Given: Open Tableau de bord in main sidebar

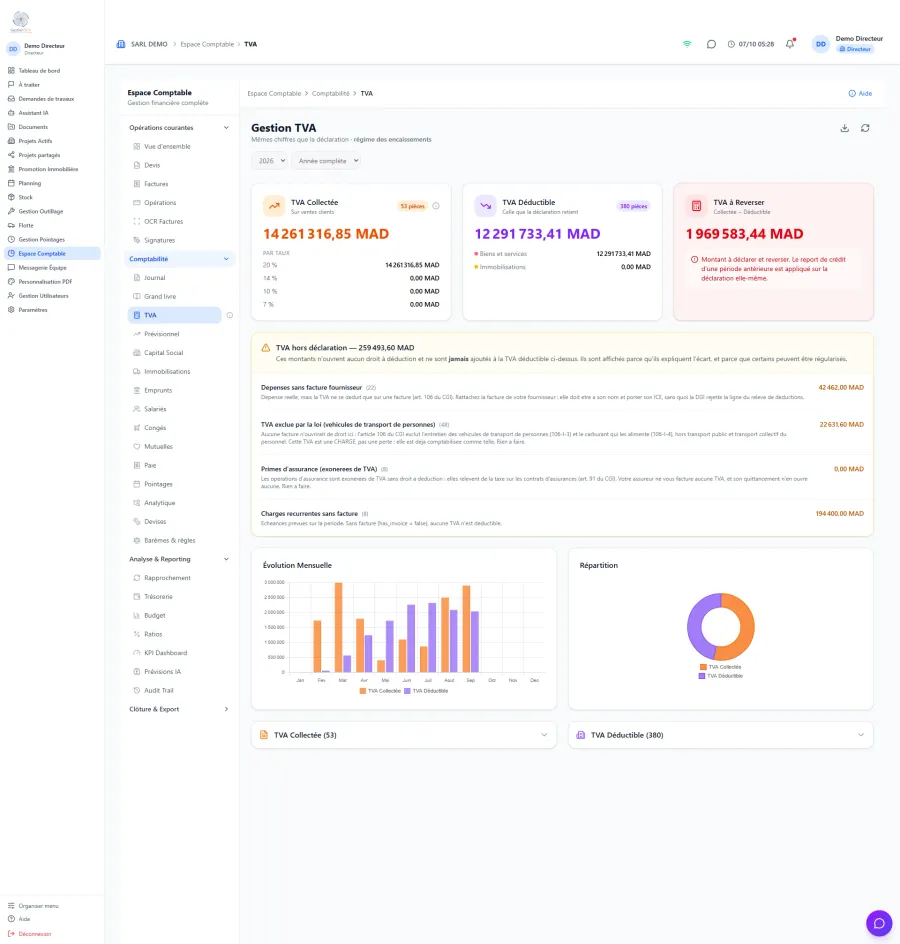Looking at the screenshot, I should pos(39,70).
